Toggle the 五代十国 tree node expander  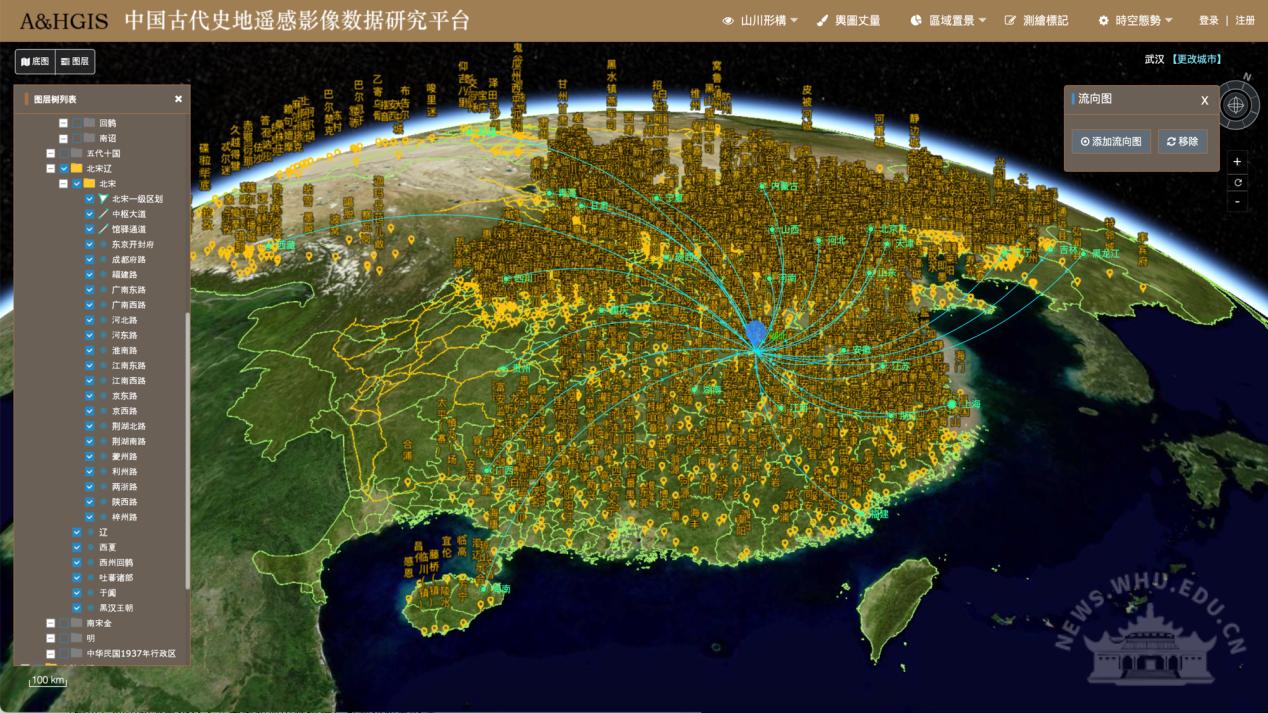coord(51,154)
